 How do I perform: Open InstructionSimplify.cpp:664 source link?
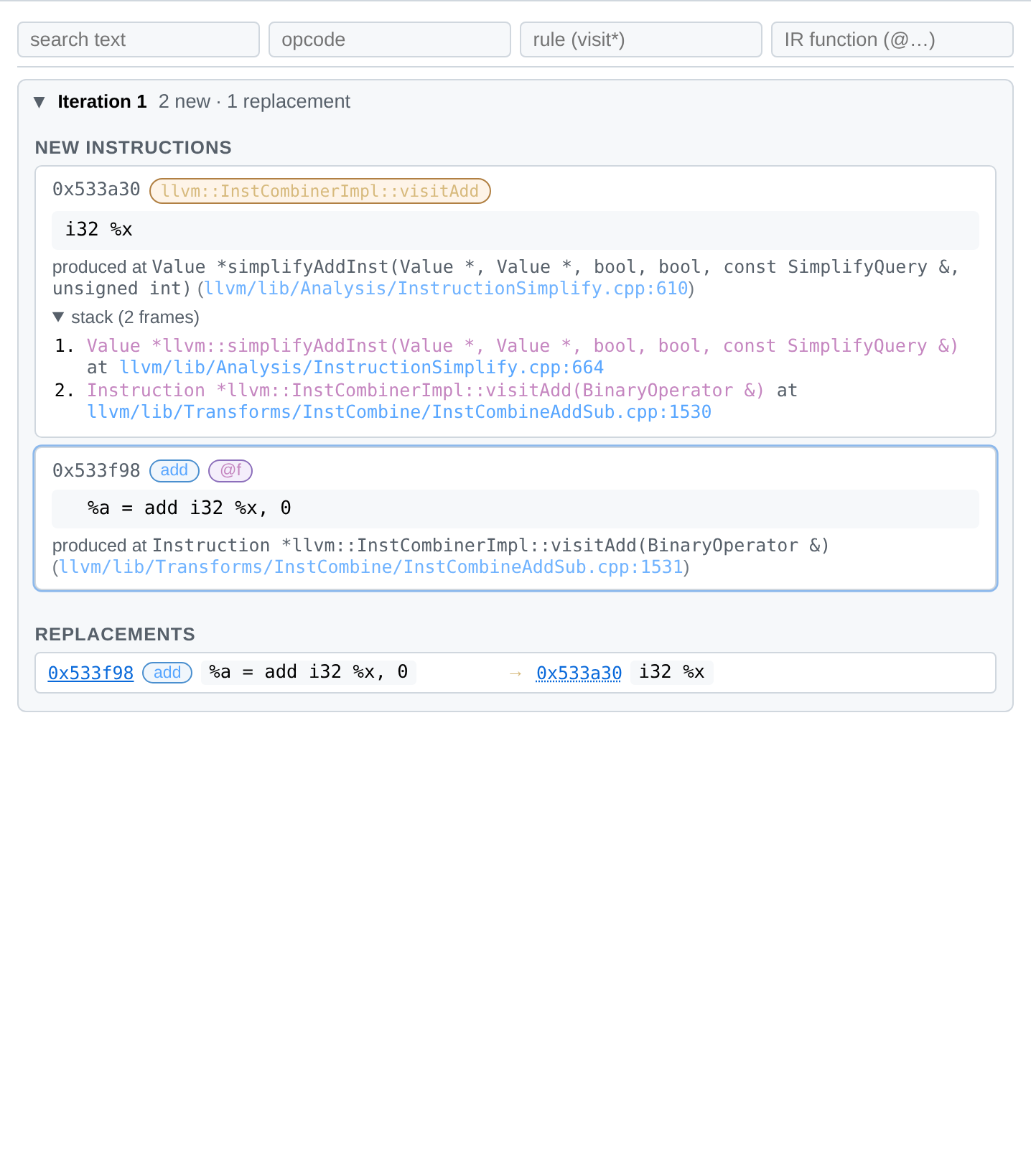[x=362, y=368]
